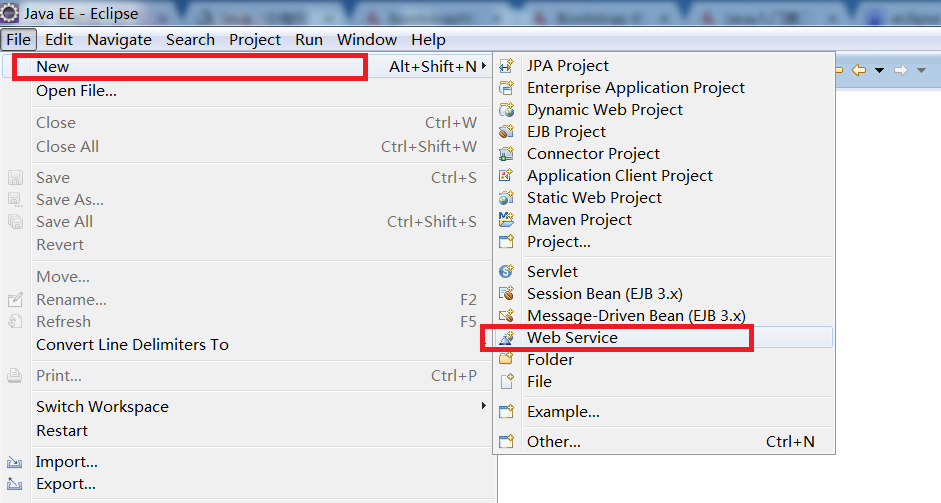Viewport: 941px width, 503px height.
Task: Click the Servlet icon
Action: (507, 271)
